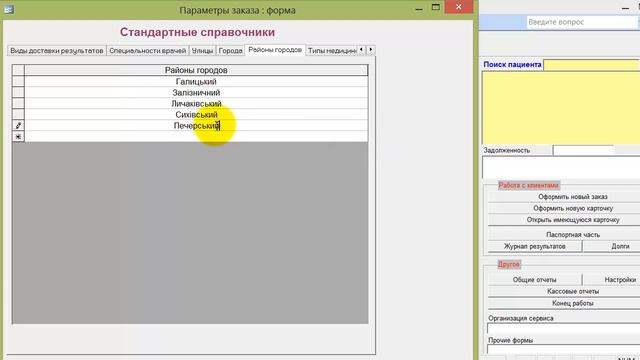The image size is (640, 360).
Task: Select the Сихівський row
Action: [196, 115]
